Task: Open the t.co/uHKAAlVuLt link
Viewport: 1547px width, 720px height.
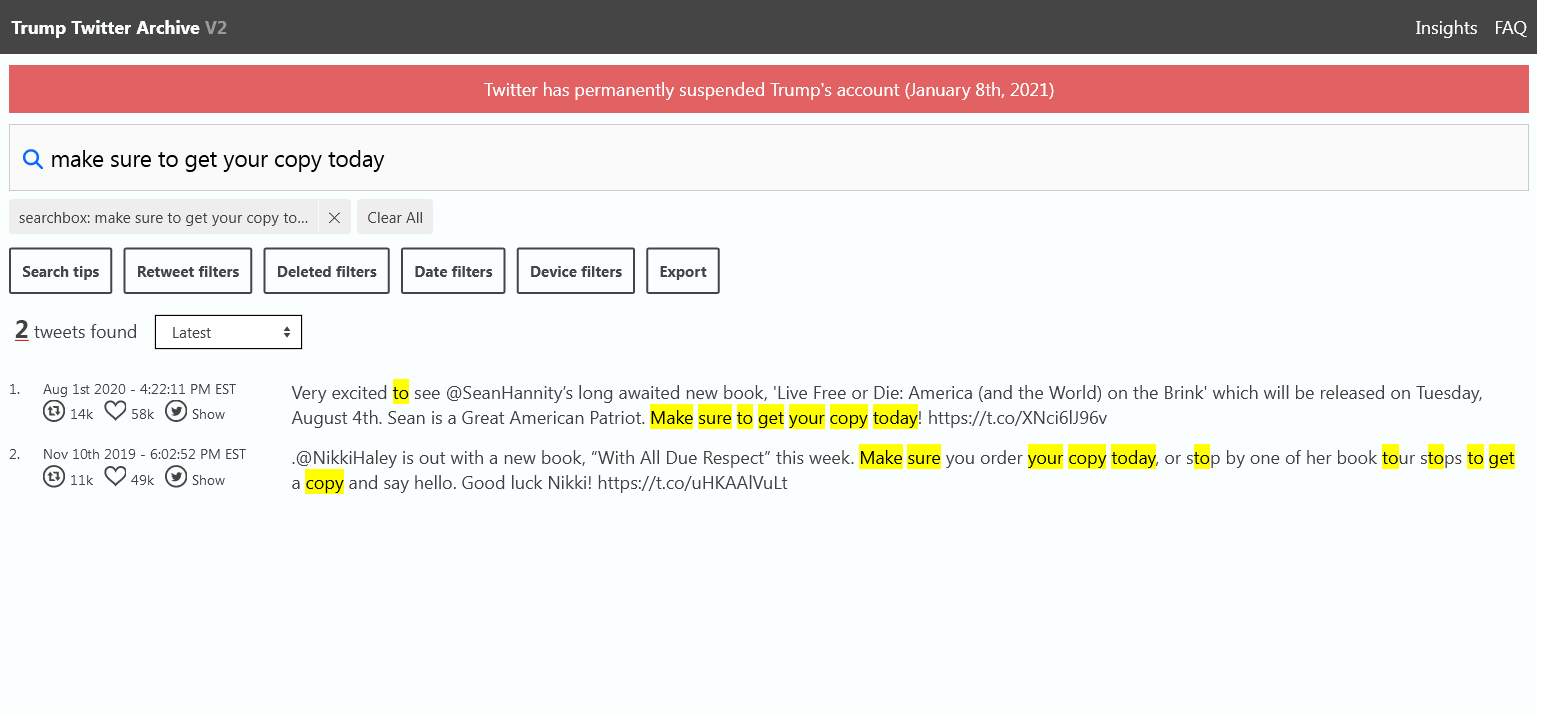Action: 692,484
